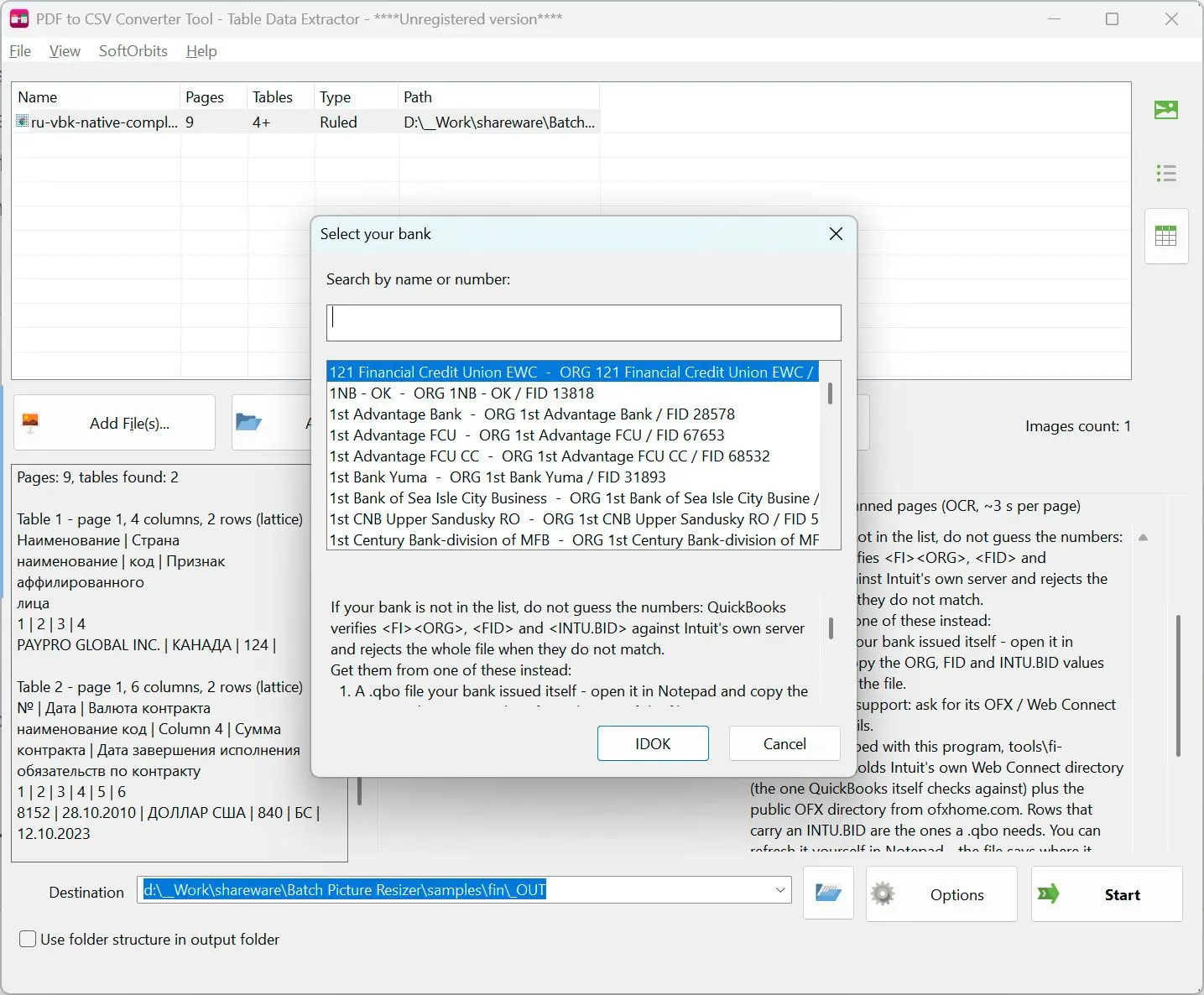Open the Options button

(x=941, y=894)
